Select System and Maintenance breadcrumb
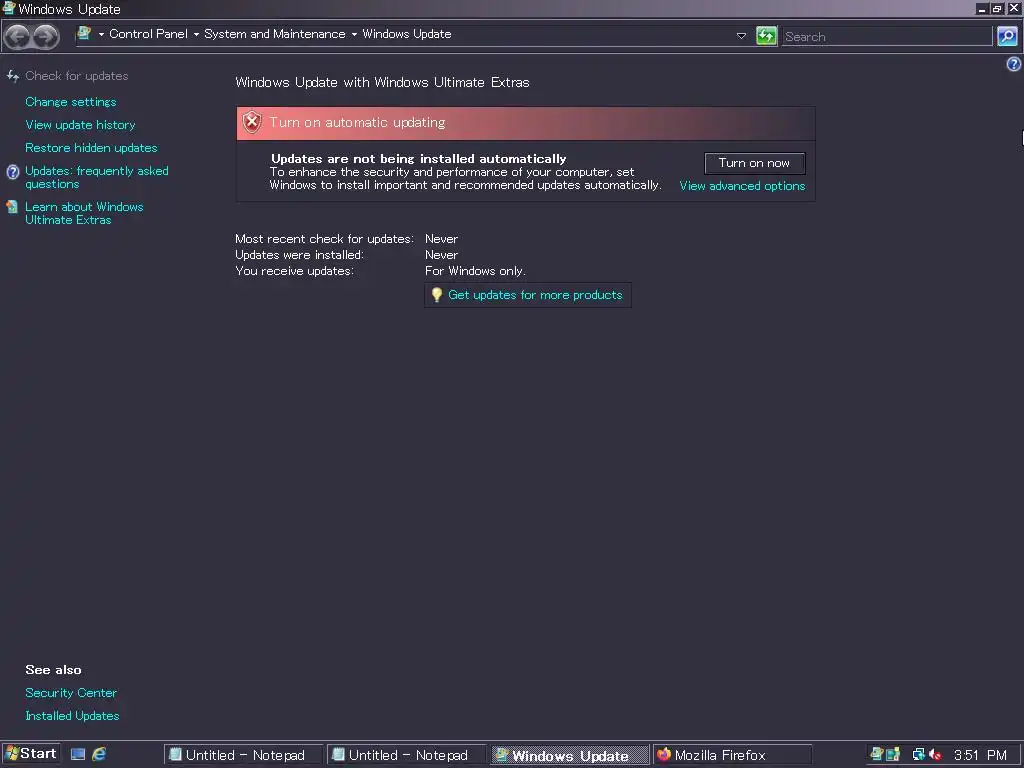The height and width of the screenshot is (768, 1024). coord(275,34)
